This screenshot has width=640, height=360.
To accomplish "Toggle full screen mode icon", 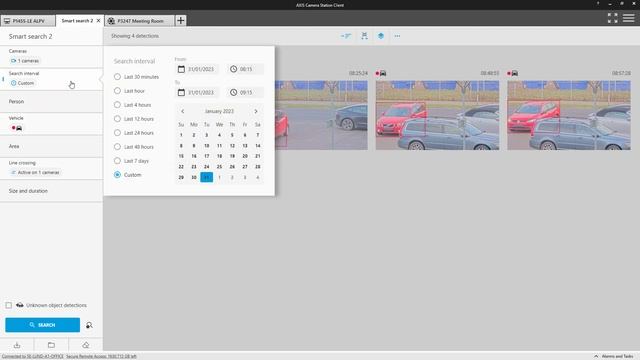I will [x=612, y=18].
